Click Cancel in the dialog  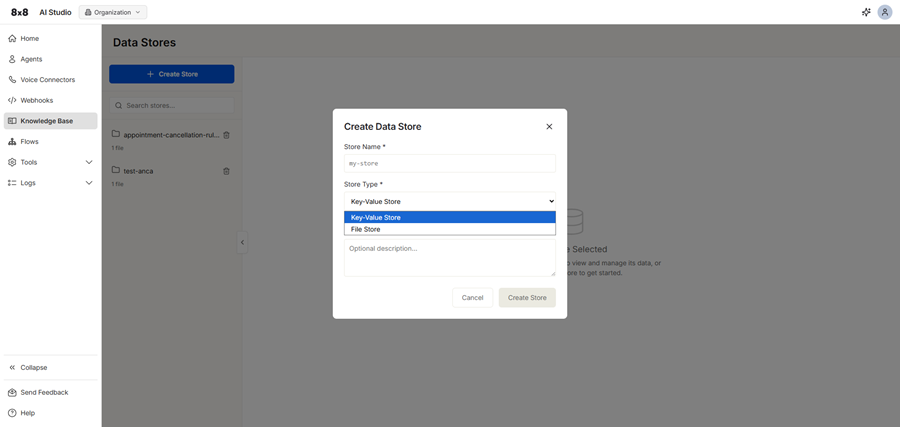[472, 298]
